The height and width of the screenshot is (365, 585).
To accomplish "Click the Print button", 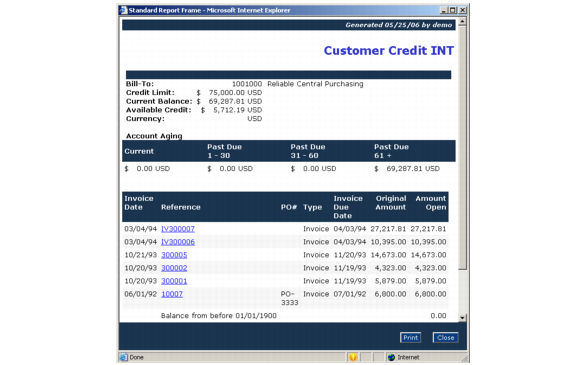I will coord(410,337).
